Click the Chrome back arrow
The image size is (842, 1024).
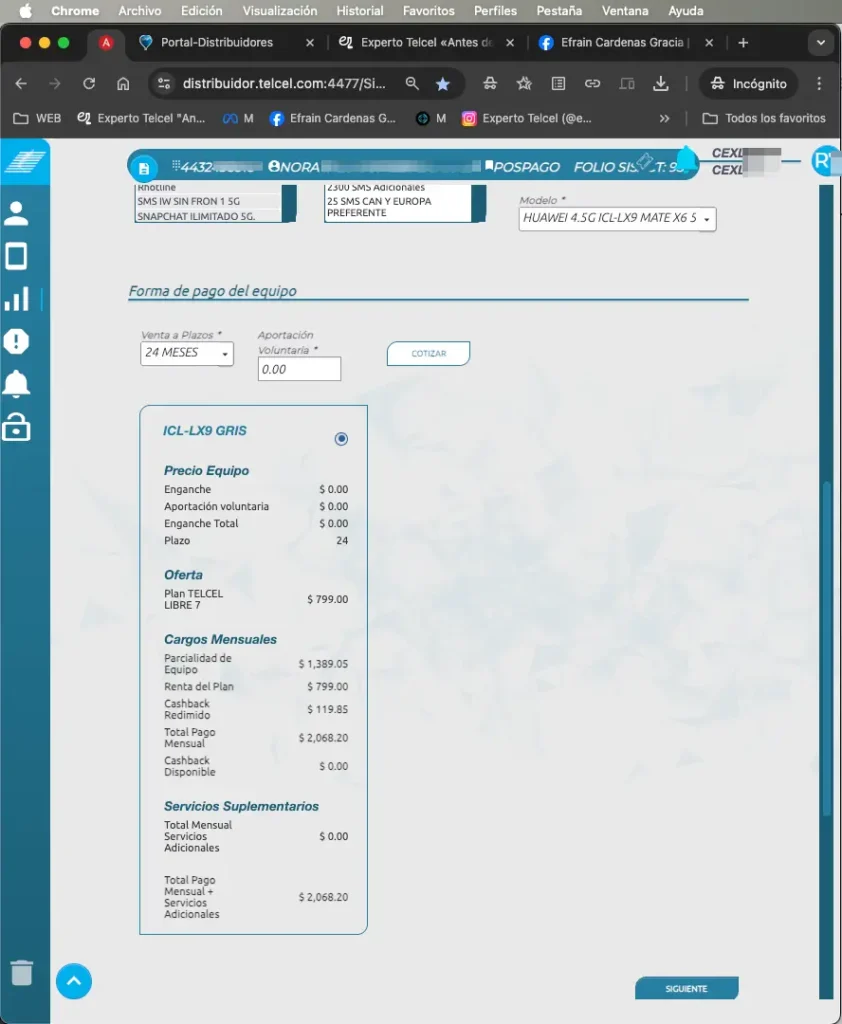click(x=21, y=84)
